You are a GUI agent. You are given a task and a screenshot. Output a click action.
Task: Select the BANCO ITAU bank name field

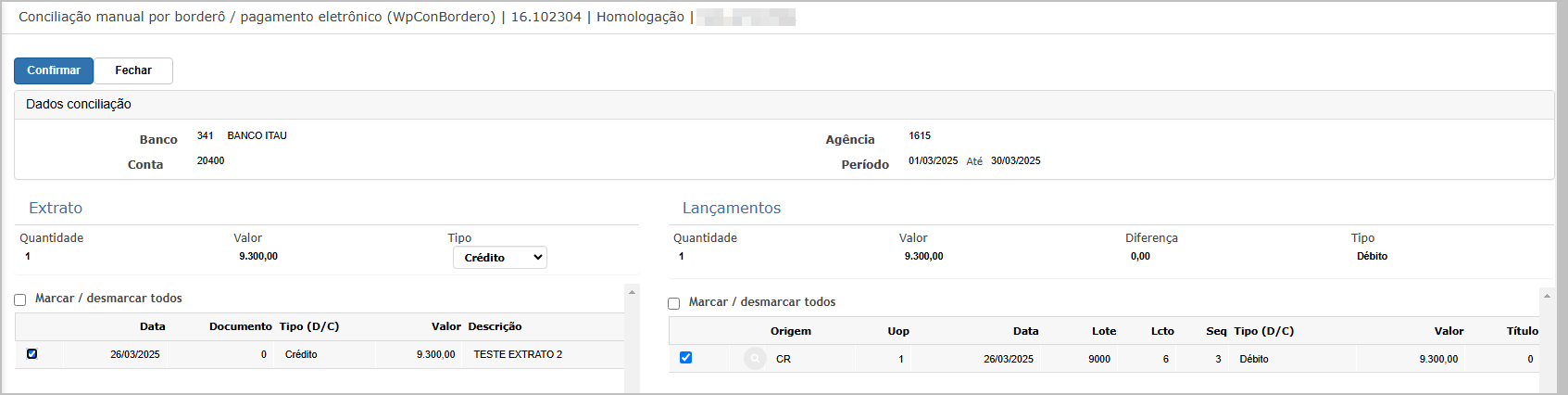257,135
